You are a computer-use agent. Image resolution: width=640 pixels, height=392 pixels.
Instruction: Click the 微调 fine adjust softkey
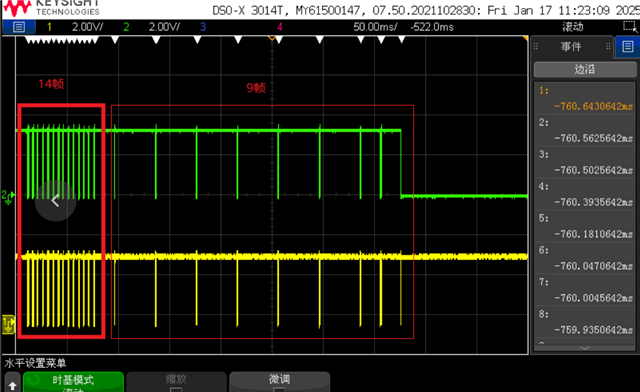(x=280, y=382)
